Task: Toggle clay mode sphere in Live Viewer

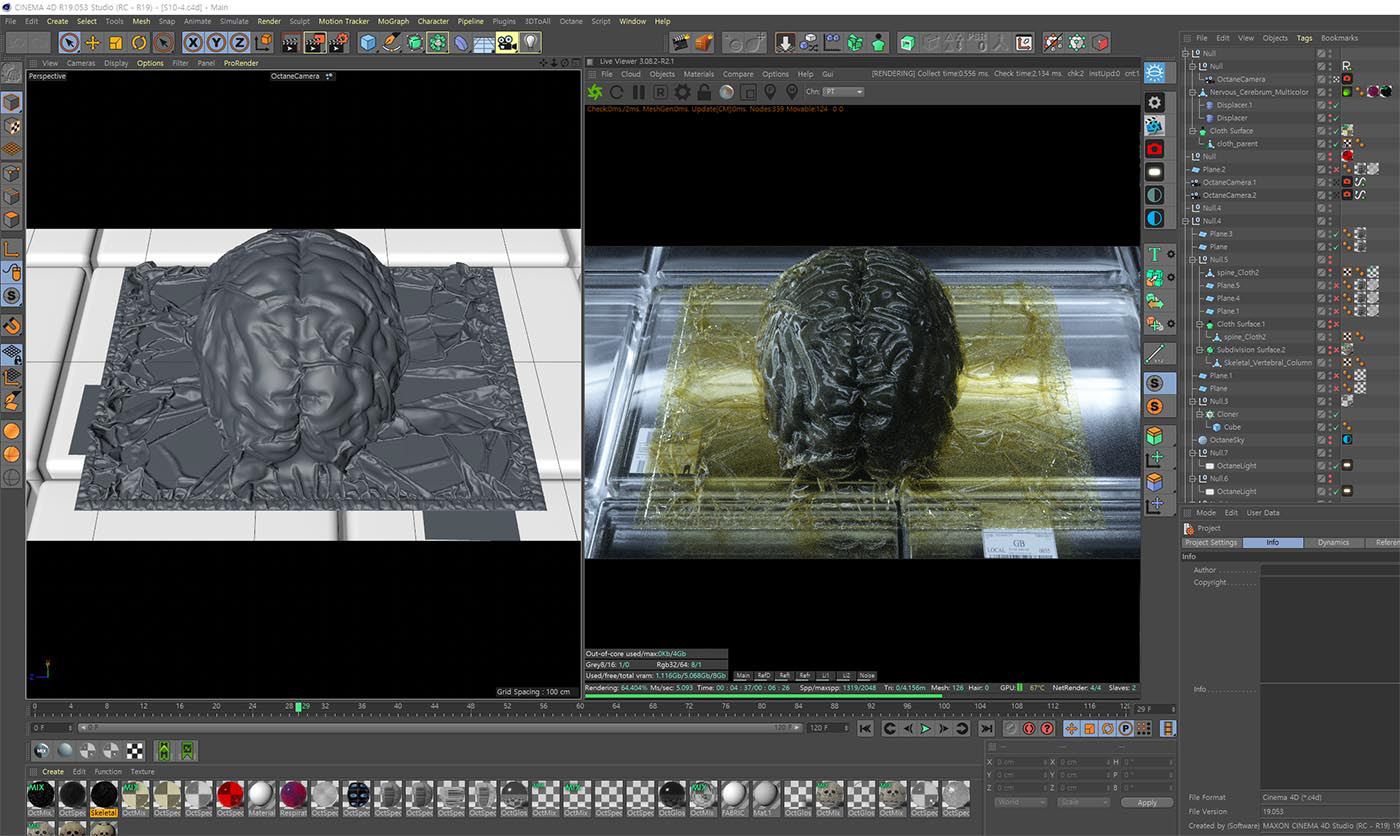Action: [727, 92]
